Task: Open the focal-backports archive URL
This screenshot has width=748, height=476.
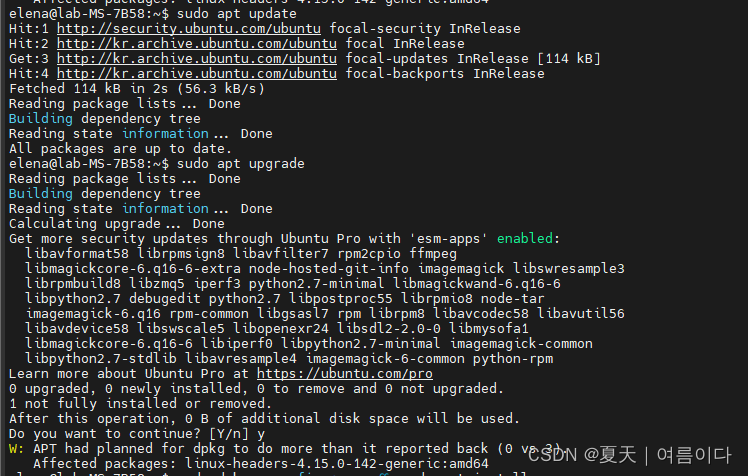Action: (197, 74)
